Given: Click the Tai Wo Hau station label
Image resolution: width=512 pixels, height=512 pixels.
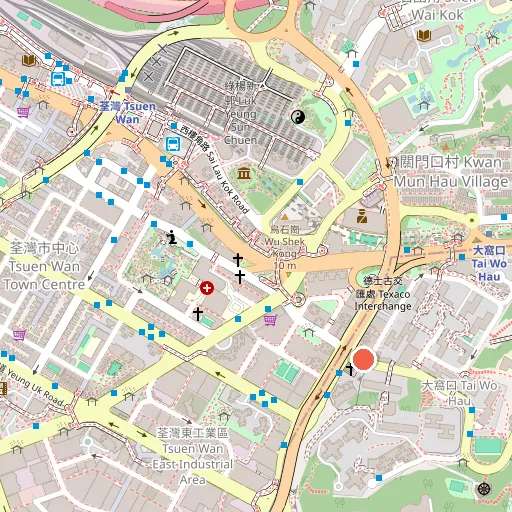Looking at the screenshot, I should [x=489, y=263].
